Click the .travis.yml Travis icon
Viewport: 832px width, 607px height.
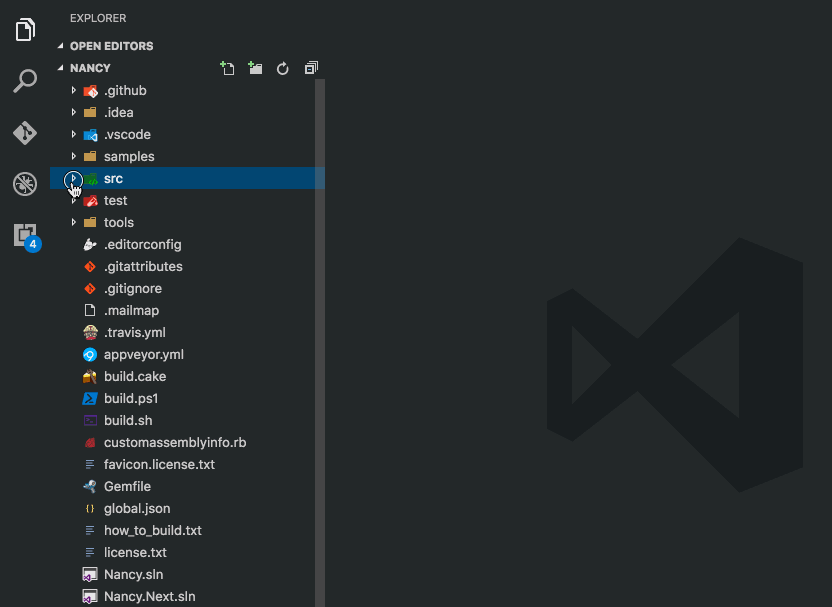[x=90, y=333]
